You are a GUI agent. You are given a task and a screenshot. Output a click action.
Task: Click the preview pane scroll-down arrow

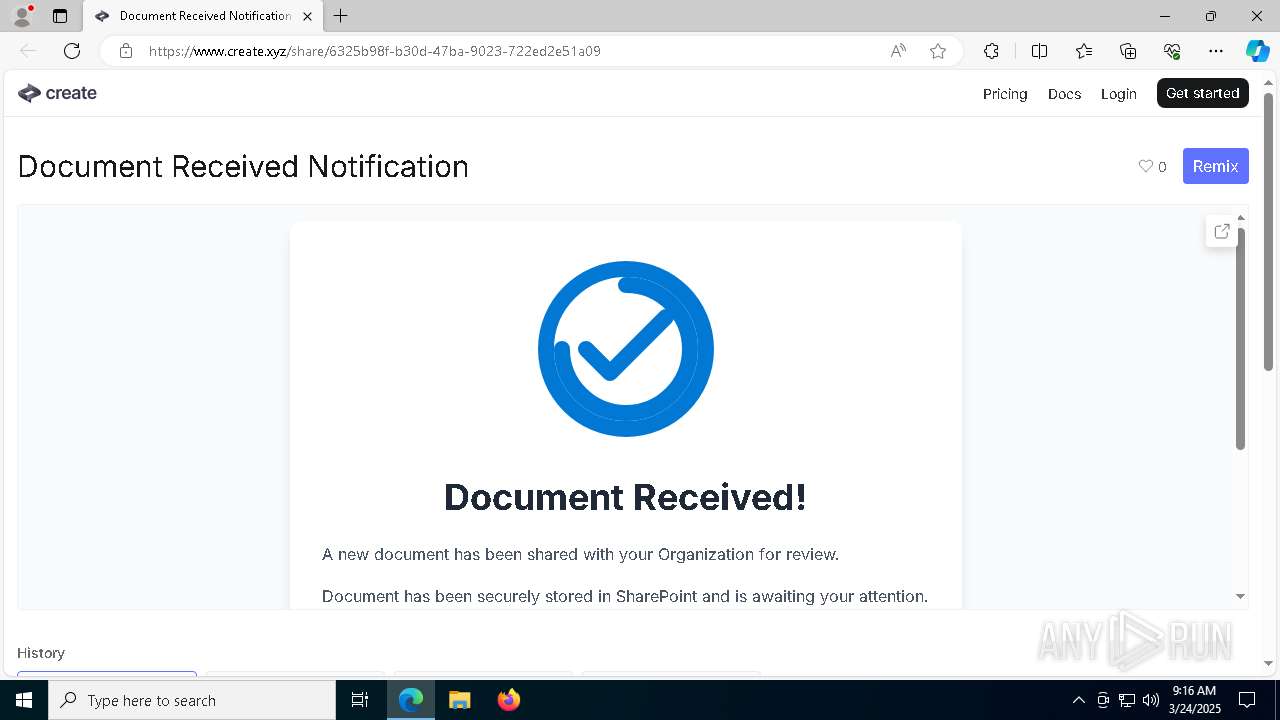tap(1240, 596)
